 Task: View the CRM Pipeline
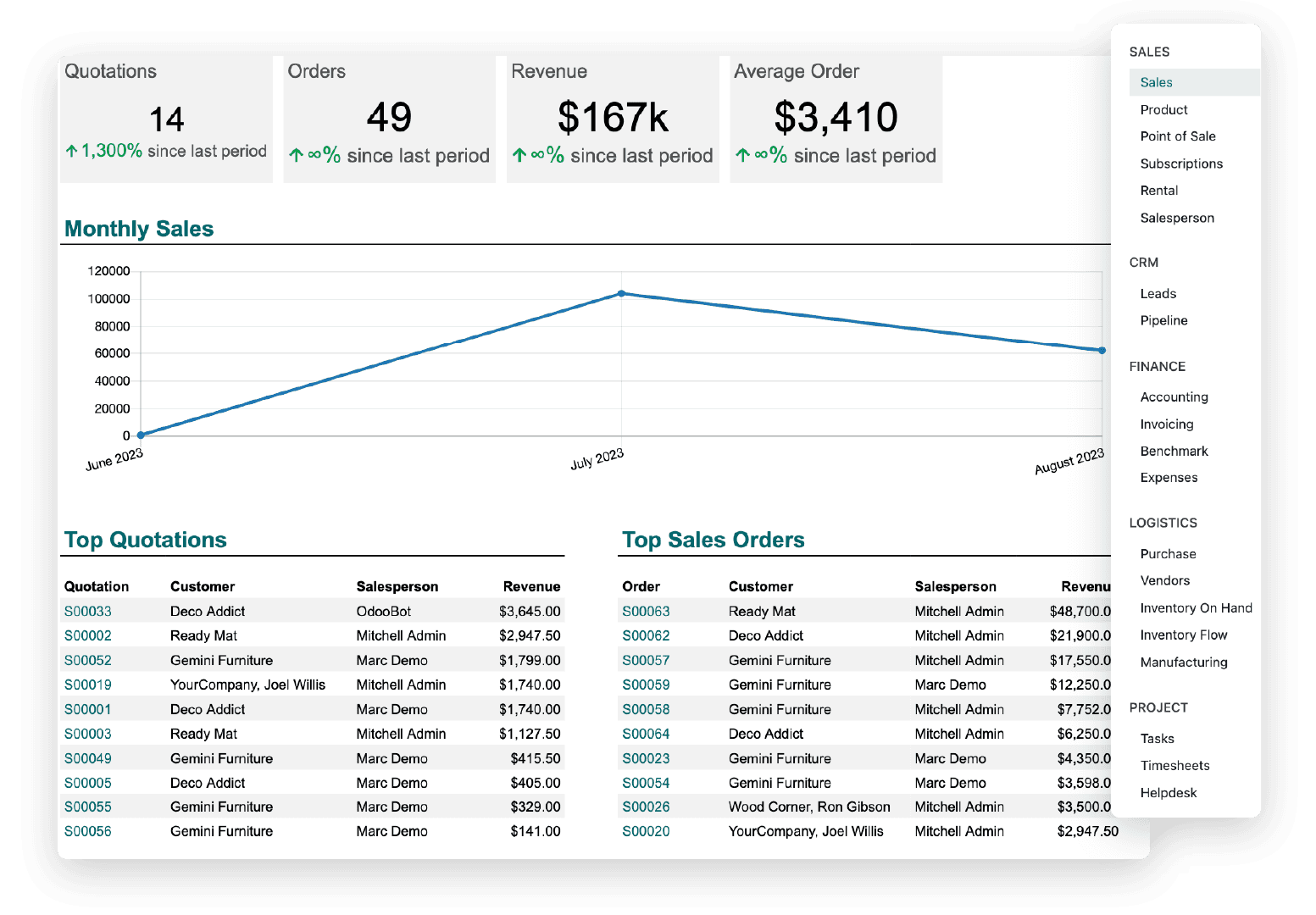click(1163, 320)
